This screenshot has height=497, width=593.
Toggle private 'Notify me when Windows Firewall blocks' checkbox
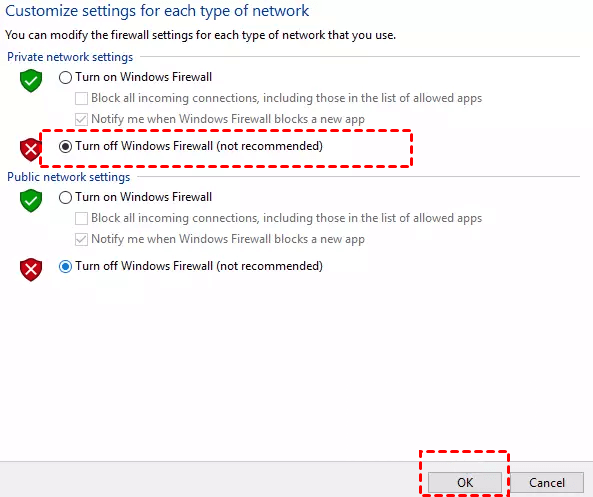[81, 119]
